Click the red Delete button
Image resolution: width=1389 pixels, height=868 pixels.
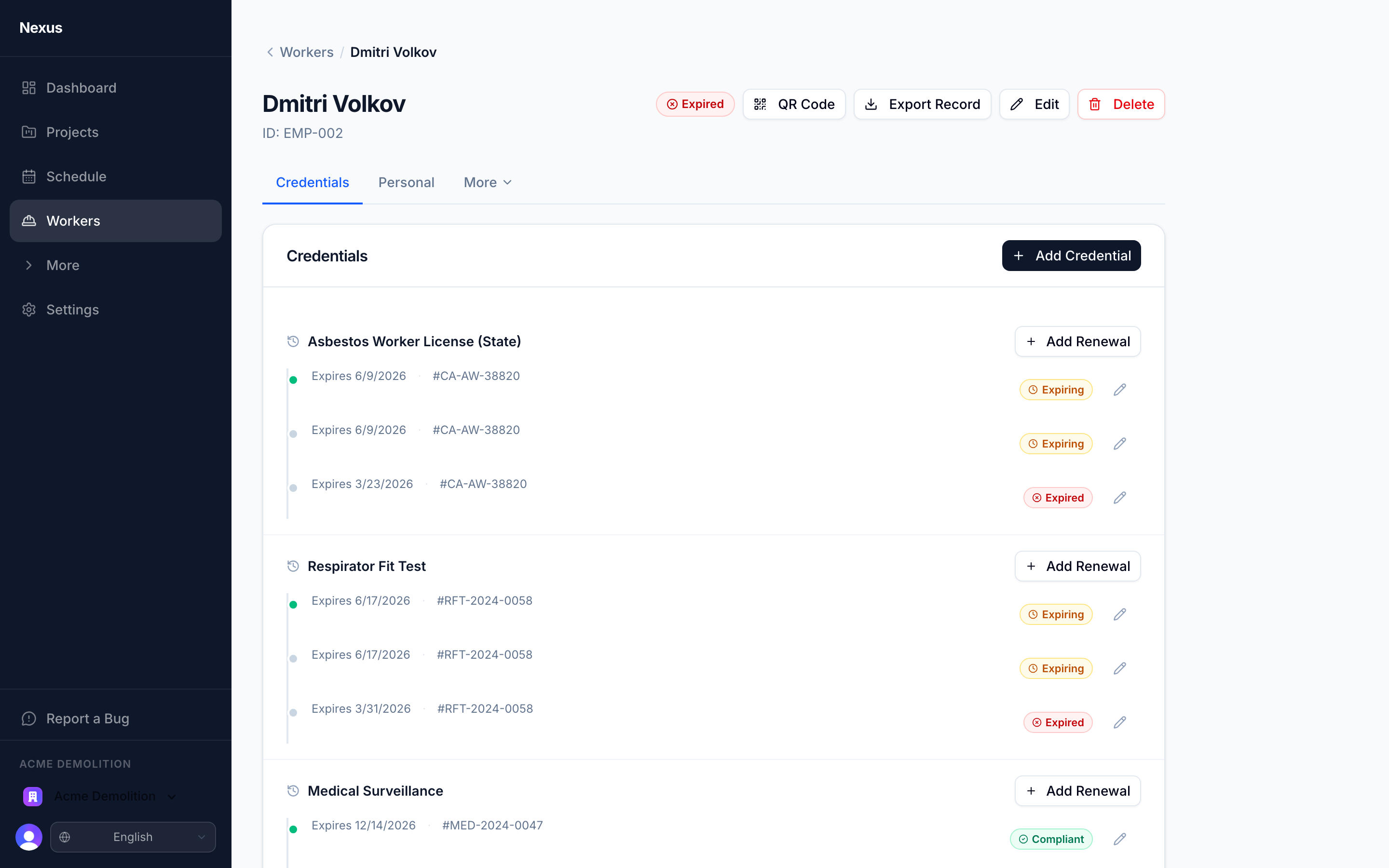coord(1121,104)
